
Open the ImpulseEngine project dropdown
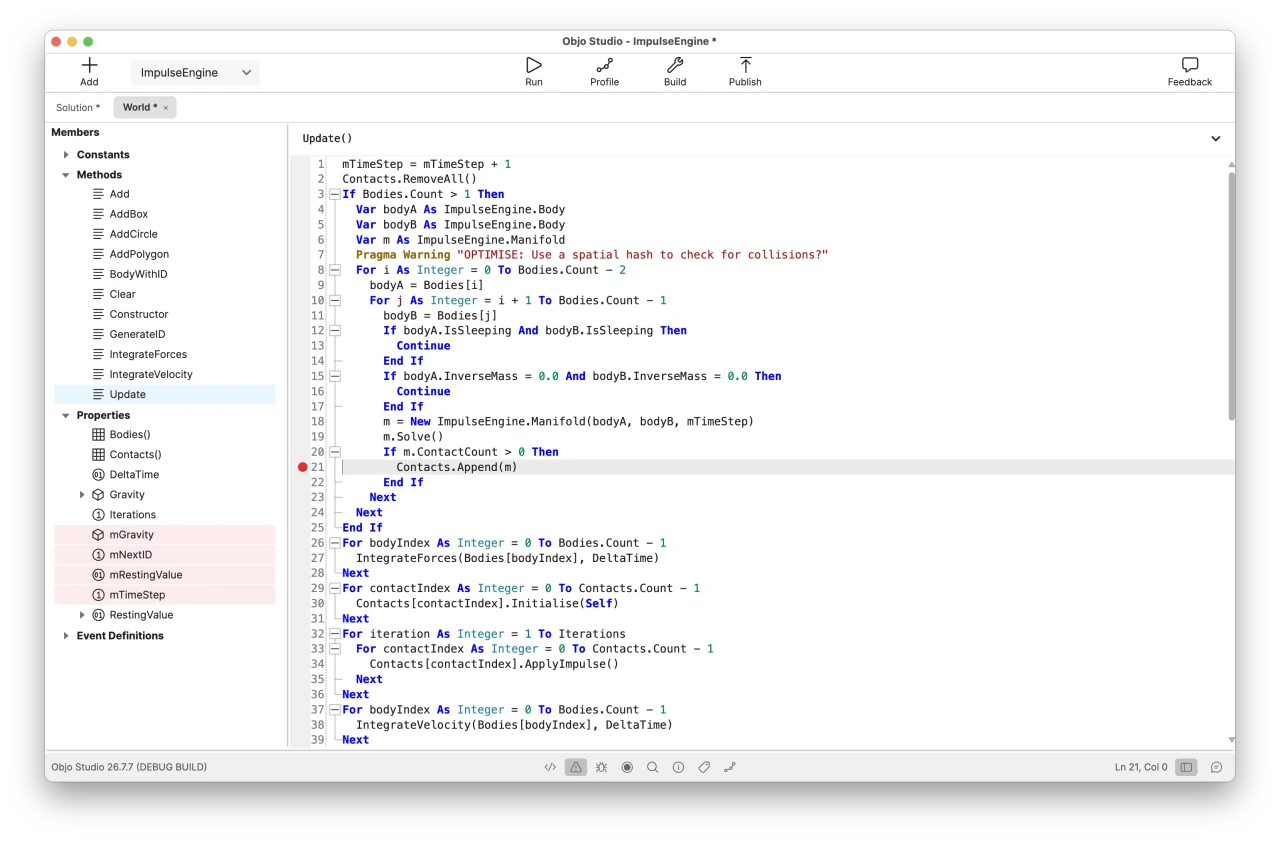click(x=195, y=72)
